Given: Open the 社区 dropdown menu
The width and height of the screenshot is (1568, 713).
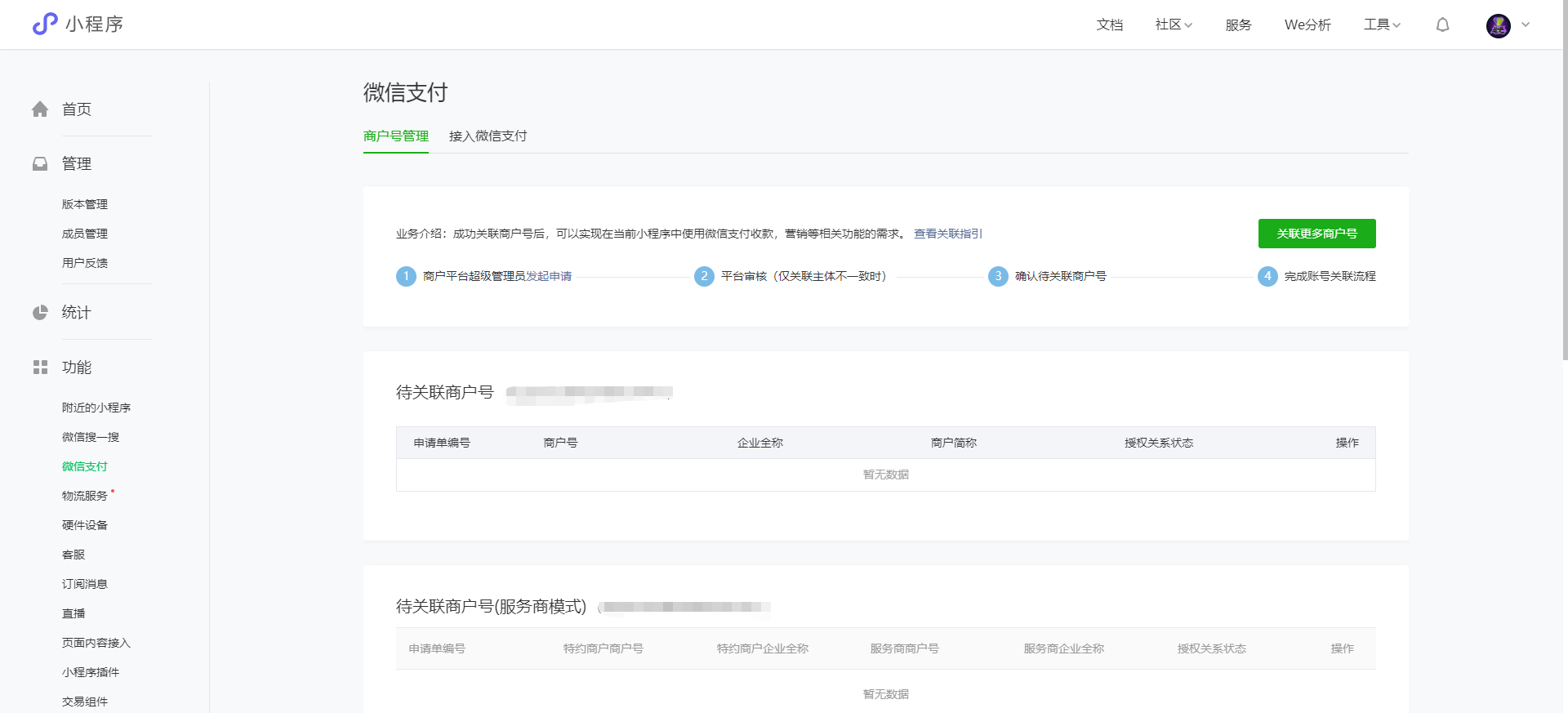Looking at the screenshot, I should pos(1174,25).
